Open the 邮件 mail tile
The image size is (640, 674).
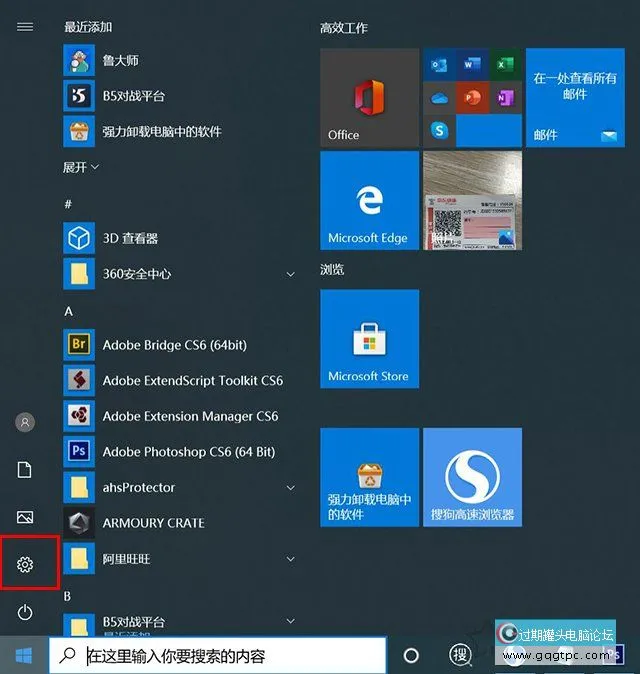coord(575,98)
